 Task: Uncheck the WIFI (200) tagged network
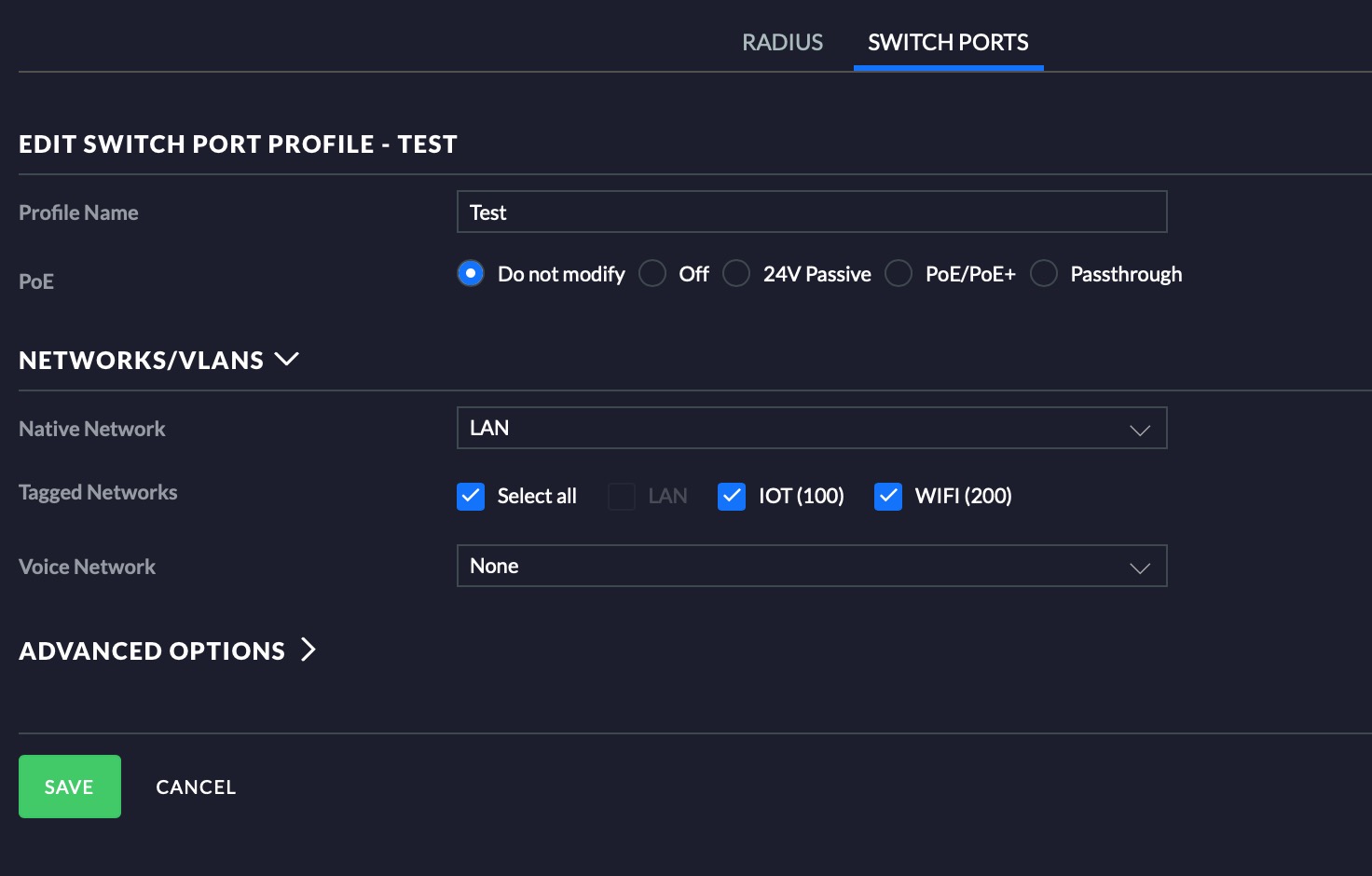[888, 496]
